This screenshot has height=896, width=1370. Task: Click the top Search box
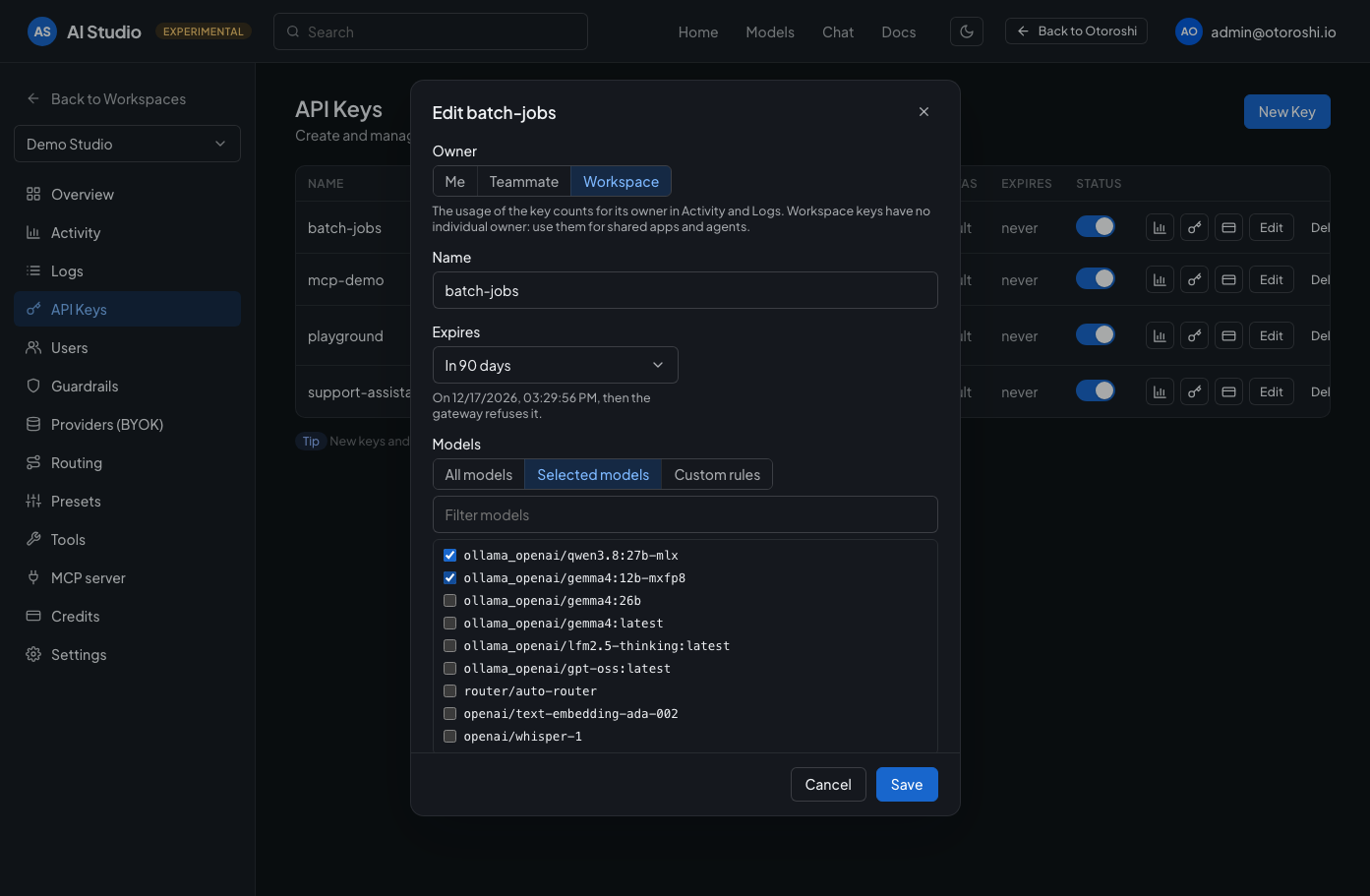[x=431, y=31]
